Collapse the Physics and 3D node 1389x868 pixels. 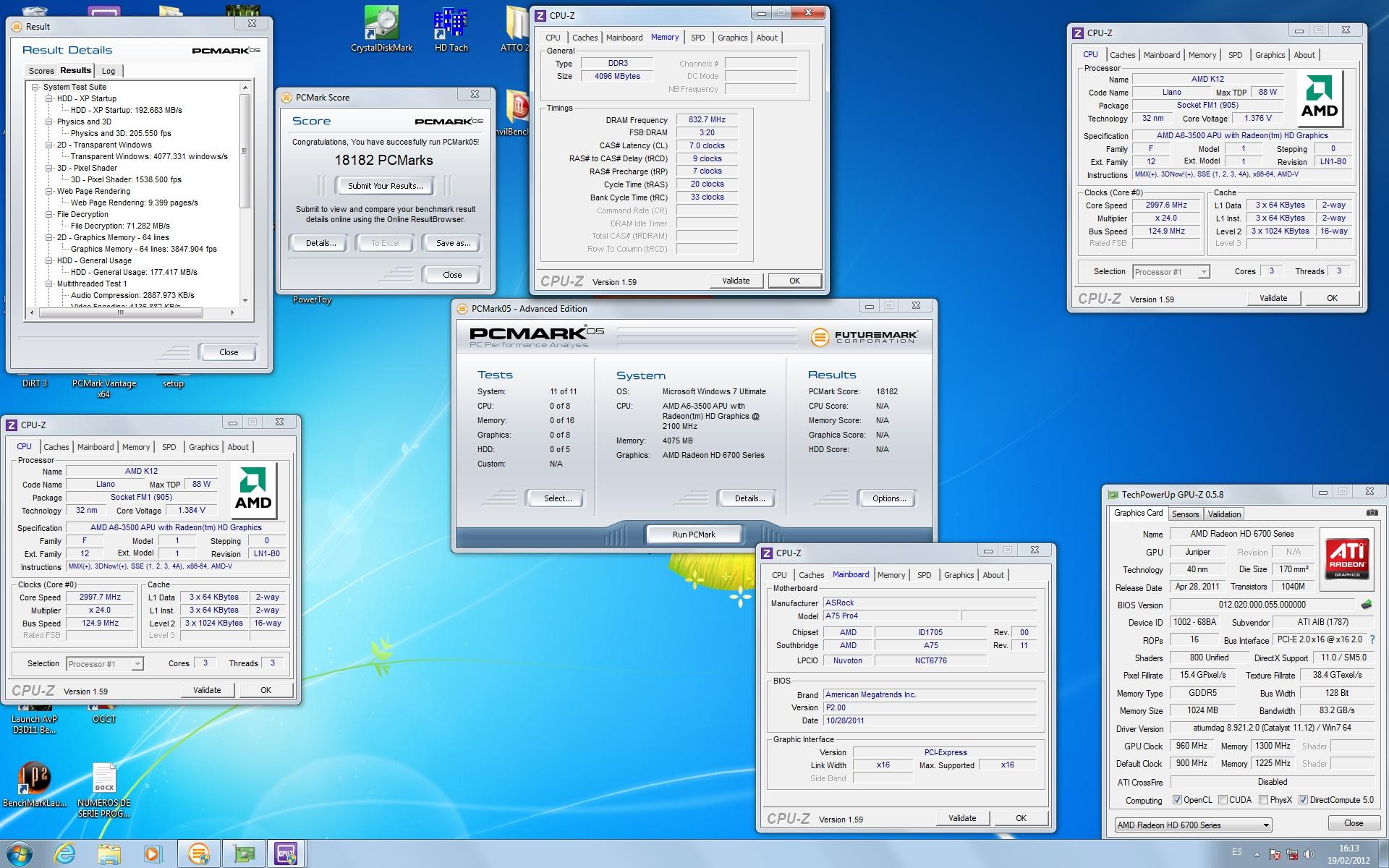coord(48,122)
